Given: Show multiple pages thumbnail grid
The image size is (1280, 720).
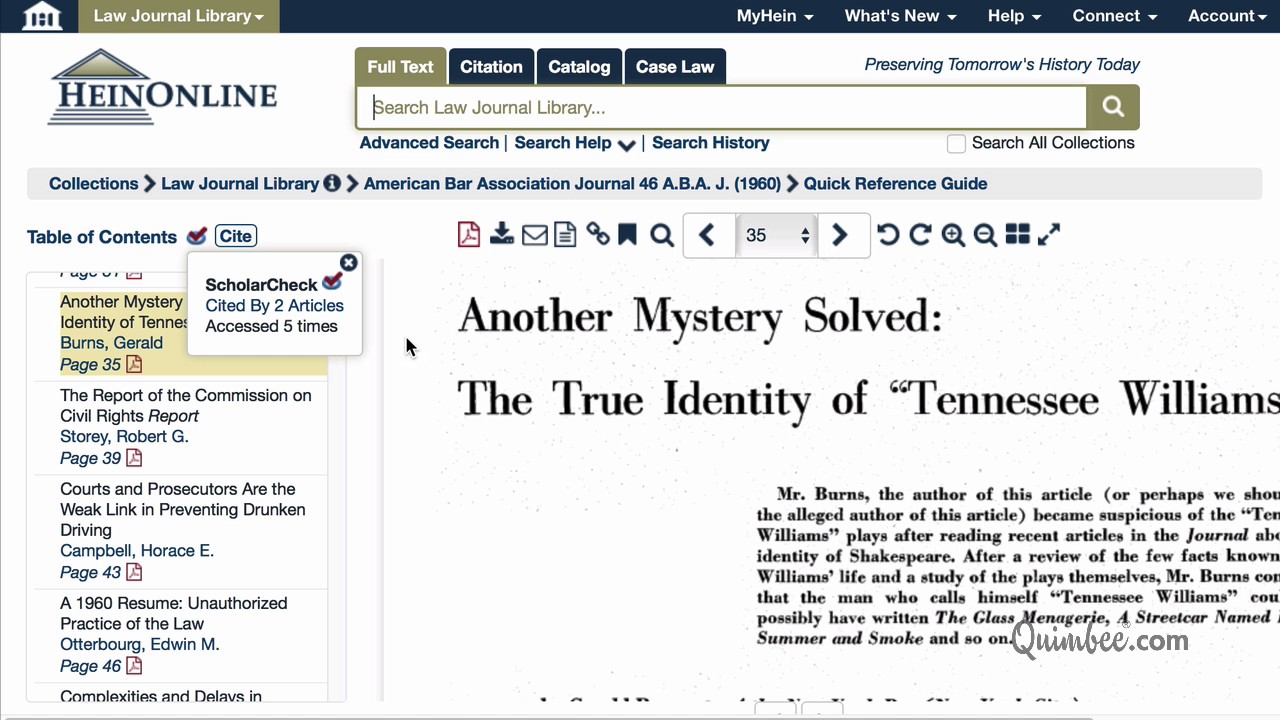Looking at the screenshot, I should pos(1017,234).
